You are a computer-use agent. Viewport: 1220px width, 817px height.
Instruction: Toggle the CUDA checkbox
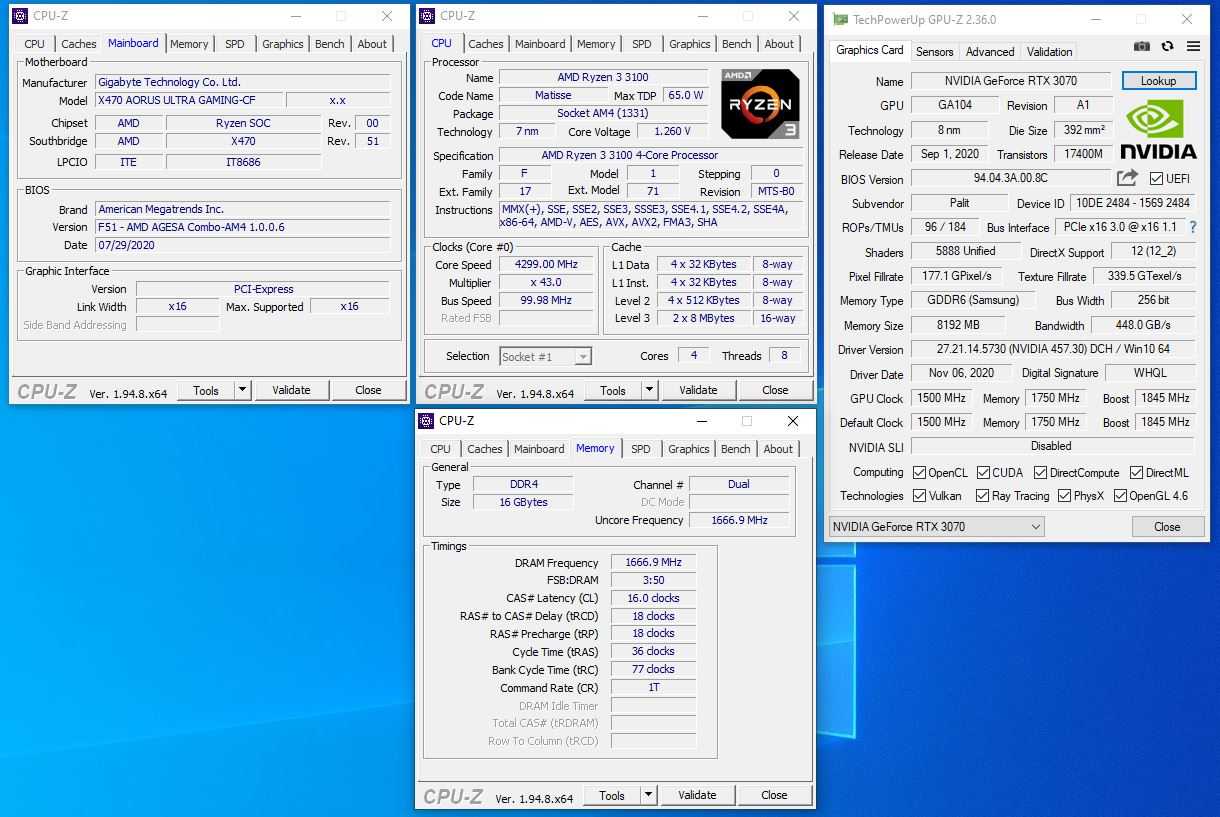984,472
